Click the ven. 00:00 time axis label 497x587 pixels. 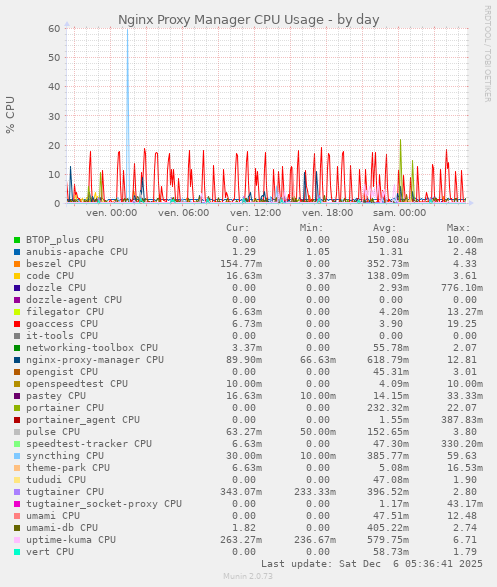click(x=112, y=213)
